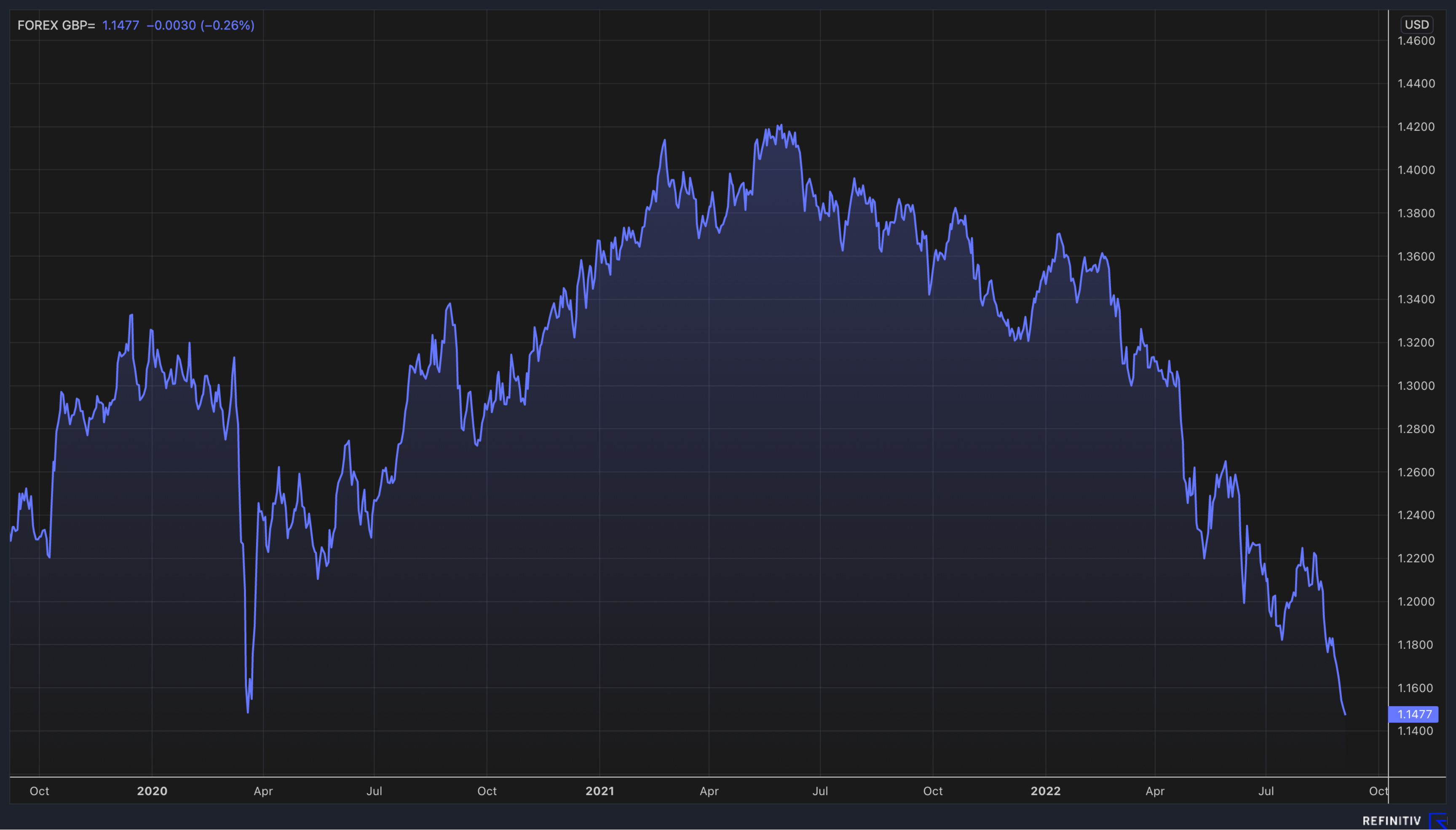Screen dimensions: 1456x830
Task: Click the 2020 year label on time axis
Action: click(152, 791)
